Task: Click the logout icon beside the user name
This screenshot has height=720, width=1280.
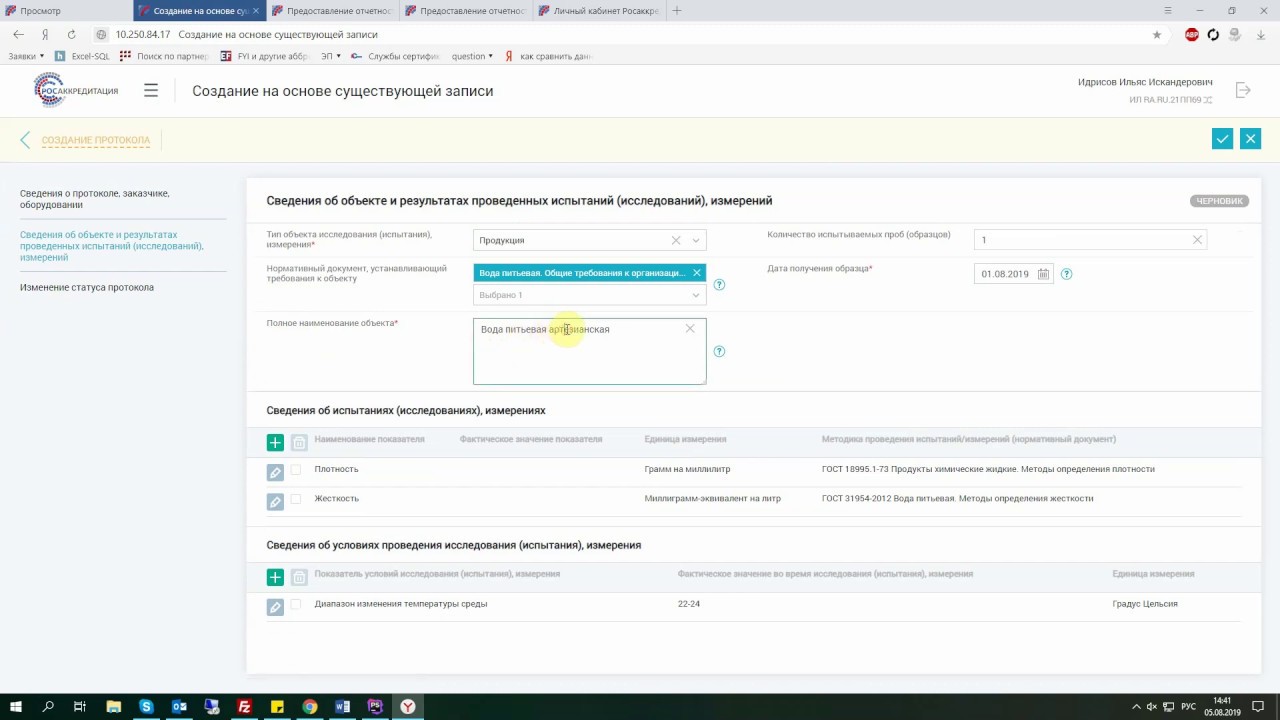Action: pyautogui.click(x=1243, y=90)
